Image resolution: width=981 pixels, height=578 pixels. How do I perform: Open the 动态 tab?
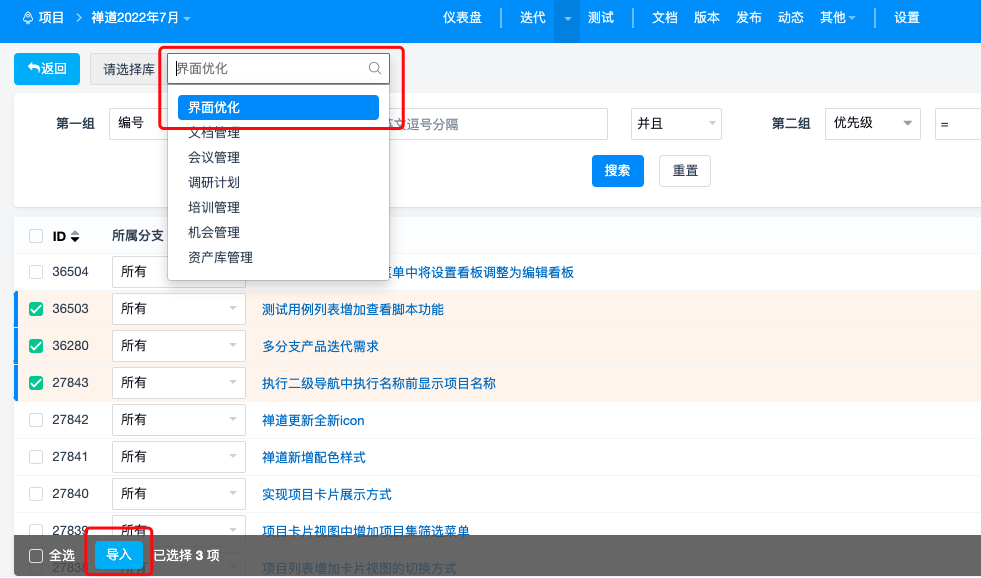point(790,18)
